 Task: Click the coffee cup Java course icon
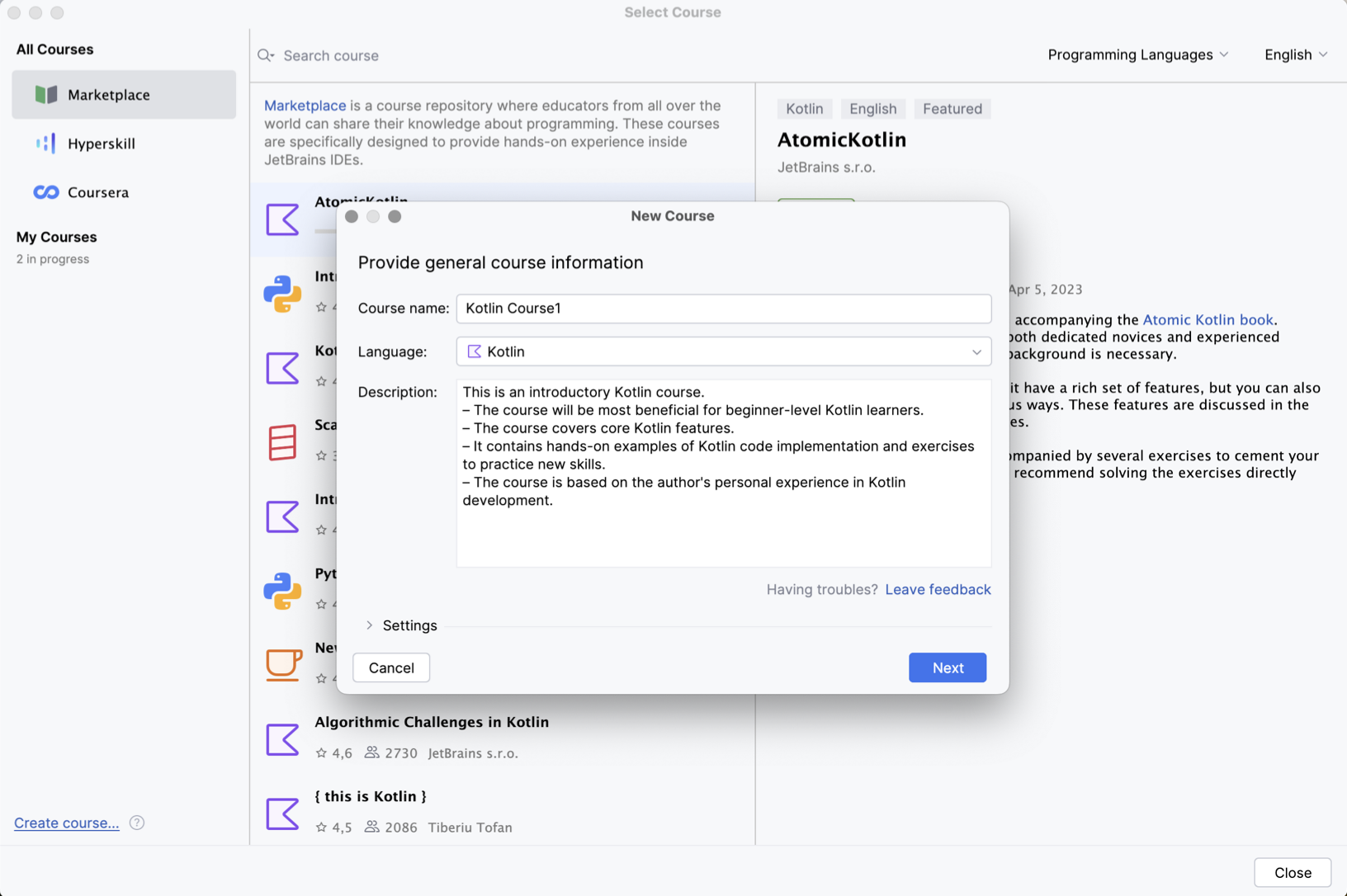[283, 664]
